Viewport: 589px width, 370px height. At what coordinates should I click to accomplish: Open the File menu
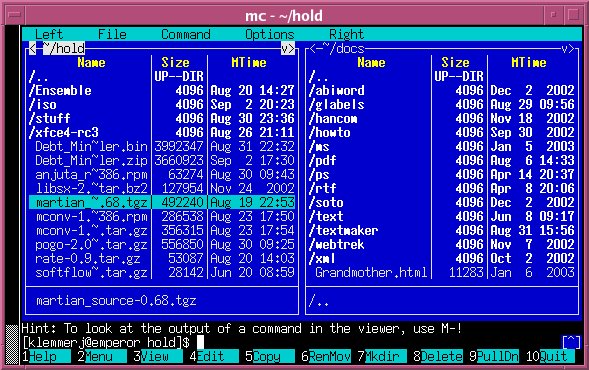pos(112,35)
